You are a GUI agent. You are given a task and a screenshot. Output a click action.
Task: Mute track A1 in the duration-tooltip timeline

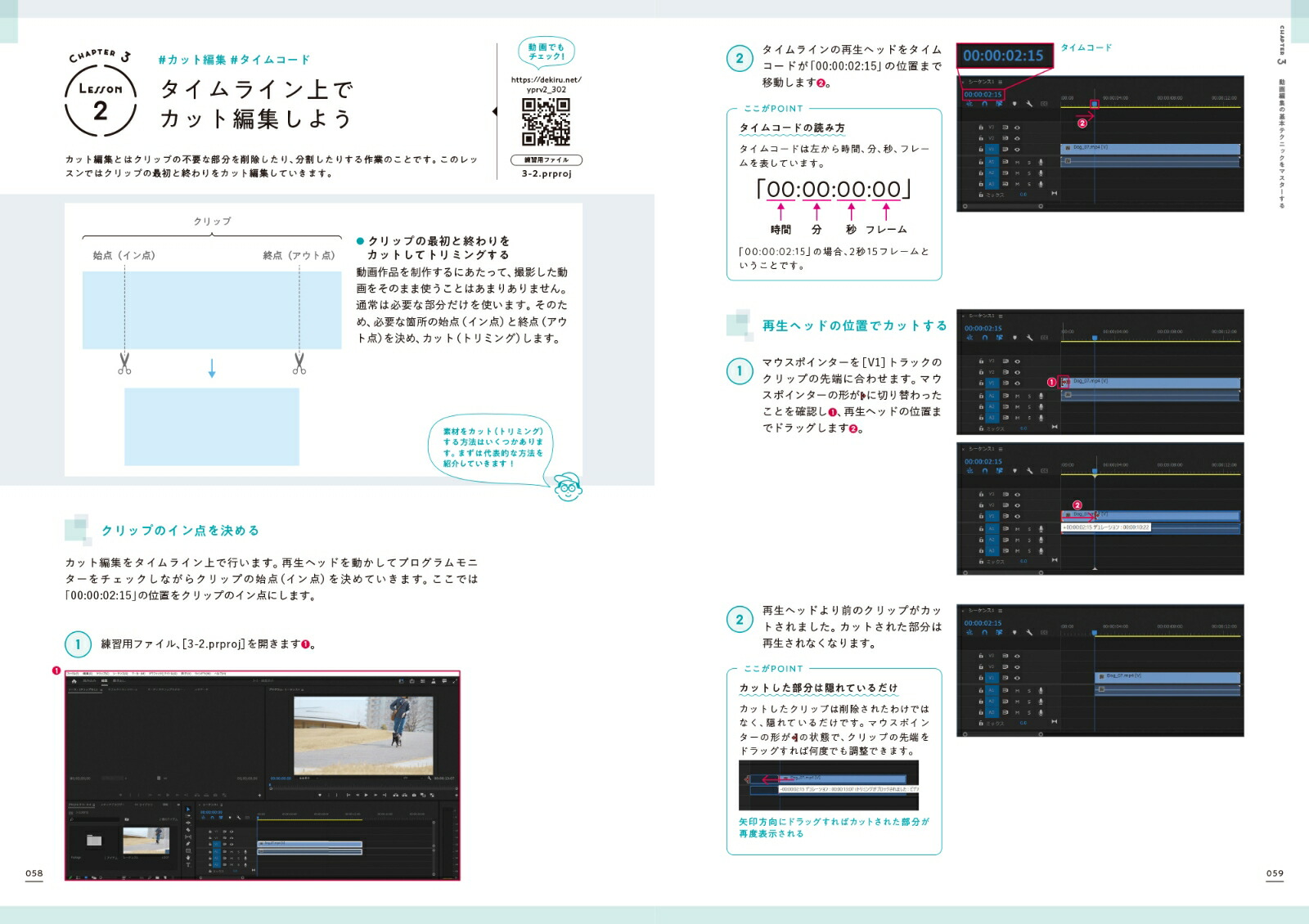pos(1017,529)
